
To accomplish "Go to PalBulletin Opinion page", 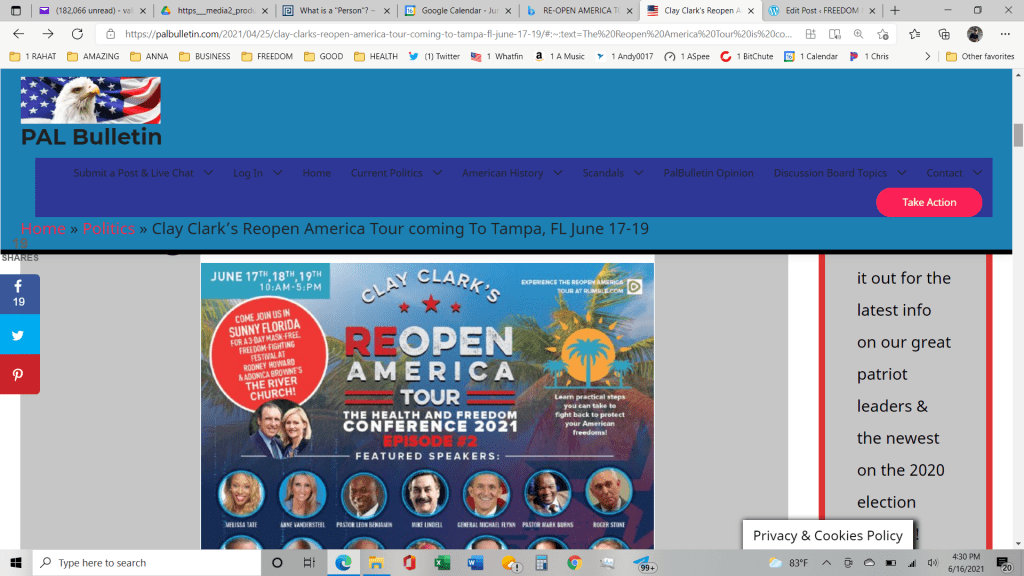I will click(x=708, y=173).
